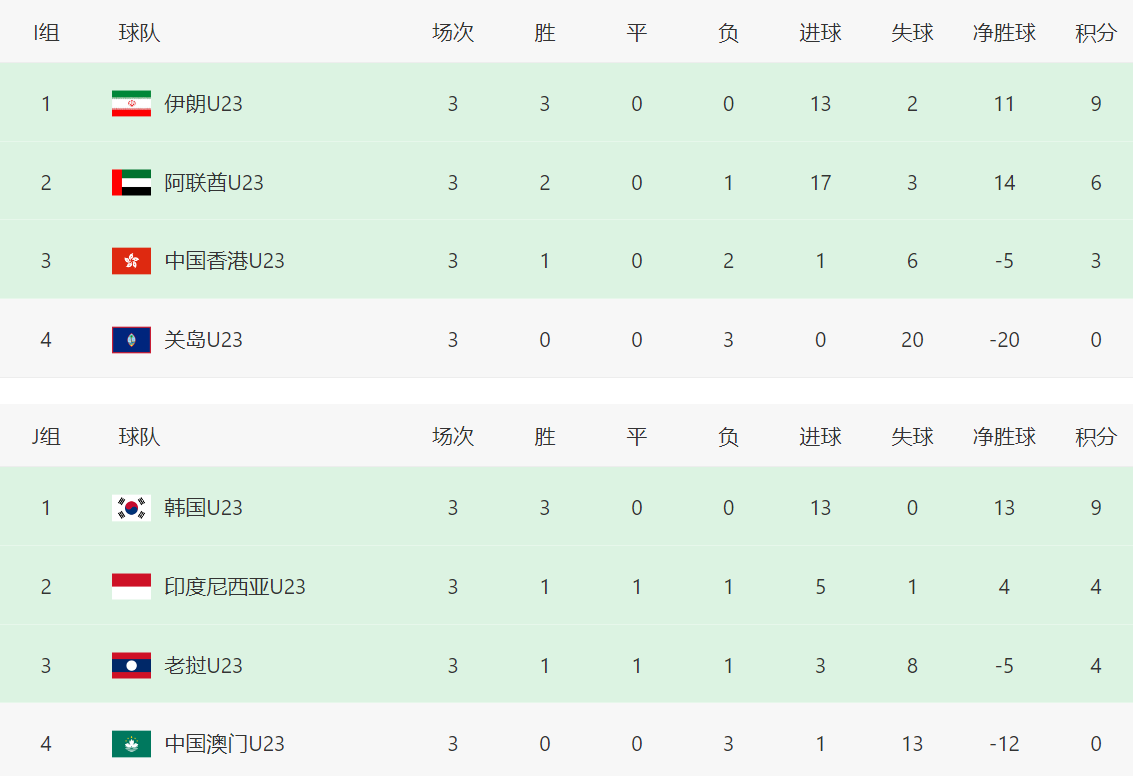Viewport: 1133px width, 776px height.
Task: Click the 老挝U23 team name
Action: pyautogui.click(x=203, y=666)
